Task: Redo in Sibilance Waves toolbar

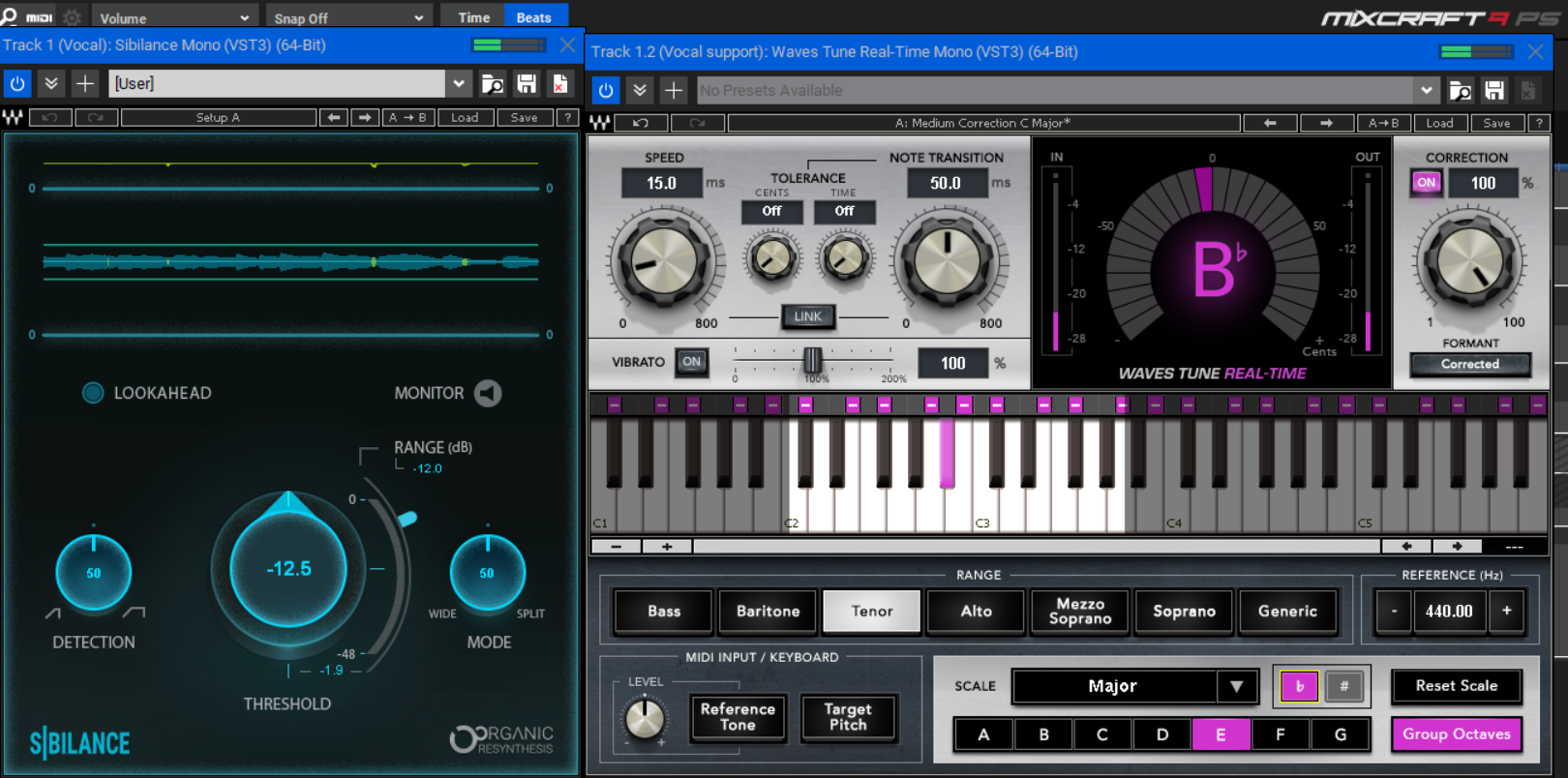Action: pyautogui.click(x=96, y=117)
